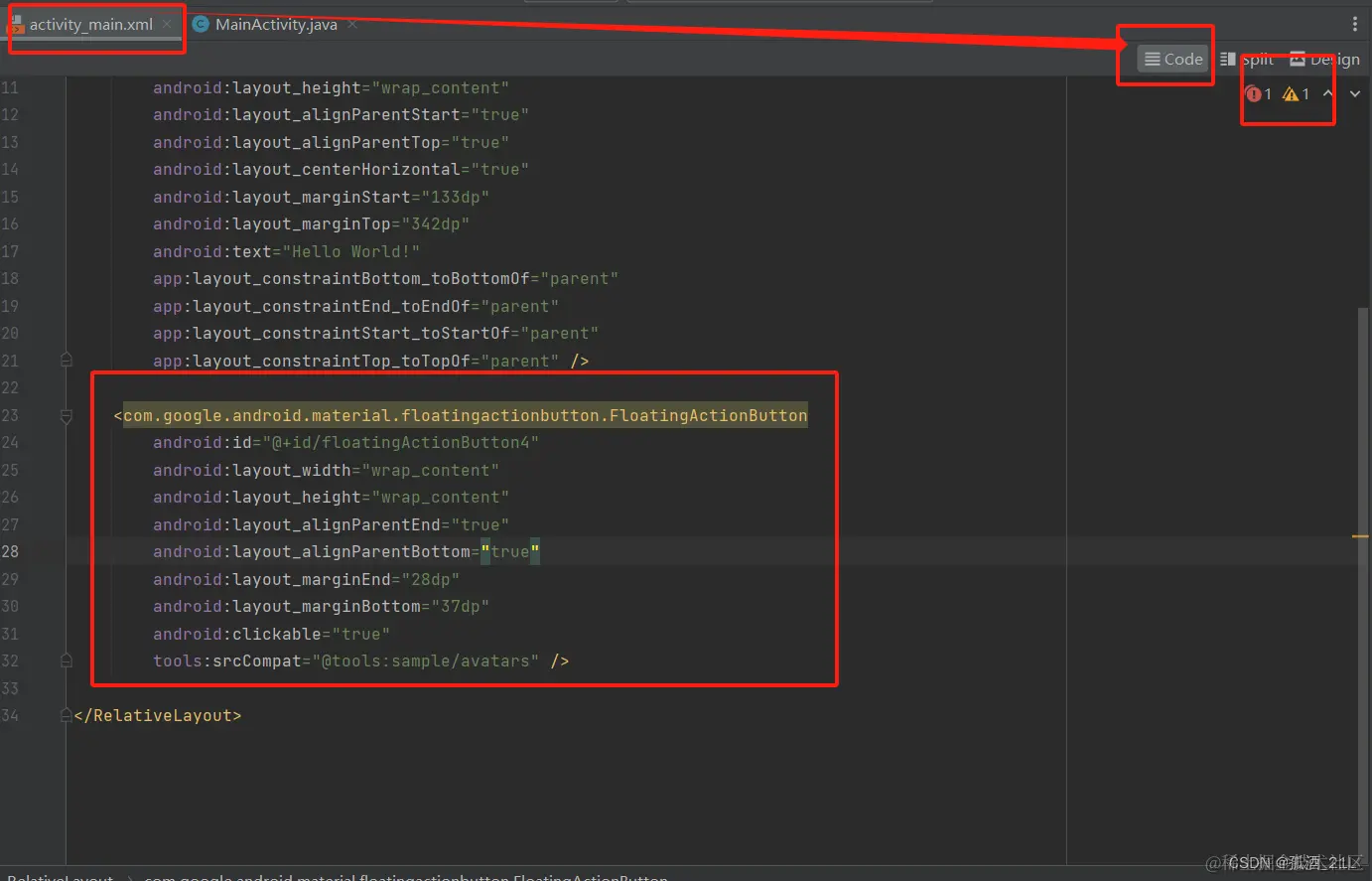Collapse fold marker at line 21
Image resolution: width=1372 pixels, height=881 pixels.
pos(67,361)
